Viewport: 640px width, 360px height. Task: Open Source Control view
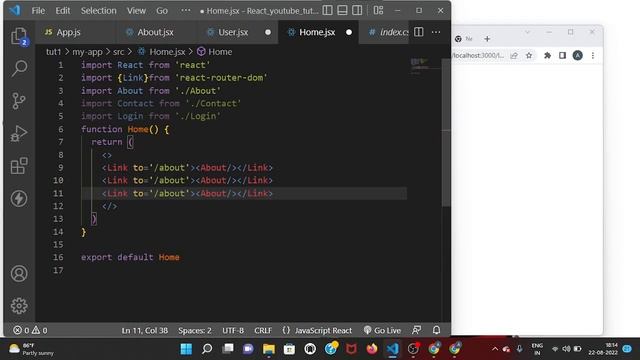[x=19, y=101]
